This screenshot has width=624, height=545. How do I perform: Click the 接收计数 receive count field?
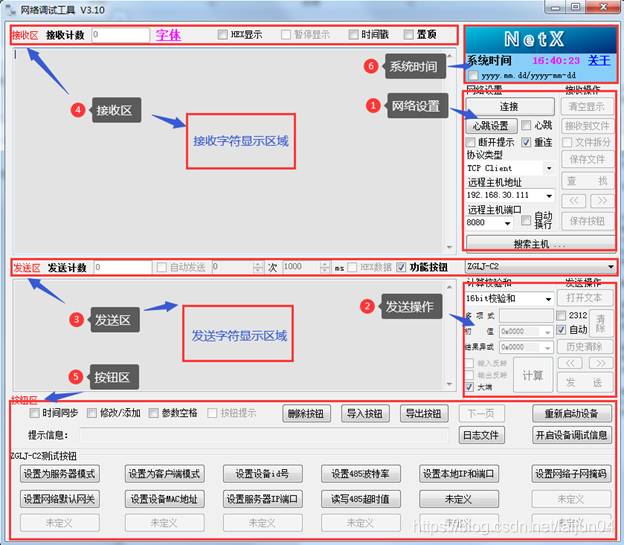[120, 34]
